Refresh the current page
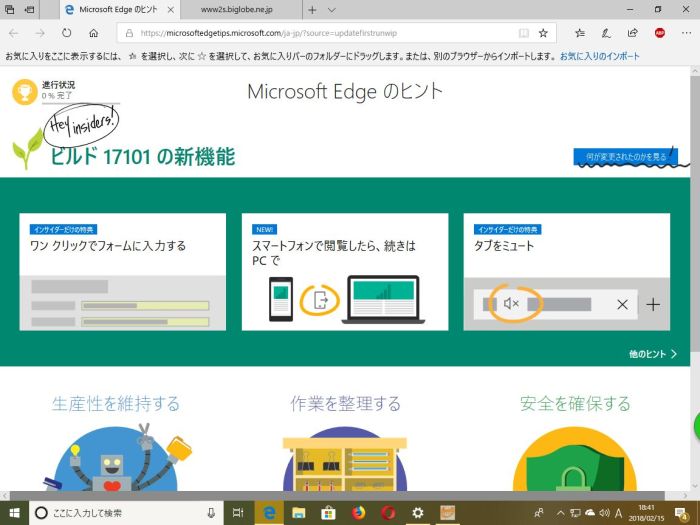Image resolution: width=700 pixels, height=525 pixels. pyautogui.click(x=66, y=33)
